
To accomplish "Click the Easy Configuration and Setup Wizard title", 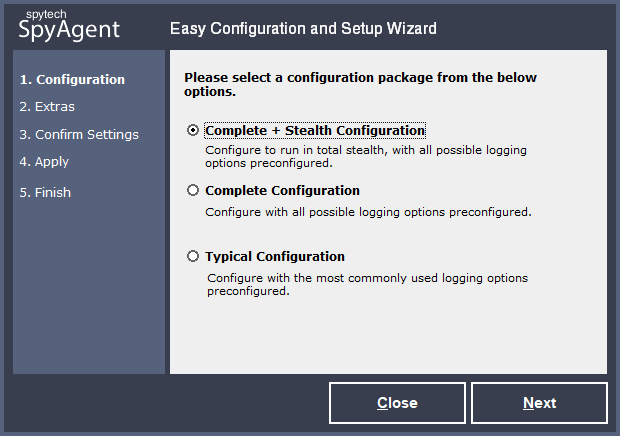I will tap(303, 29).
